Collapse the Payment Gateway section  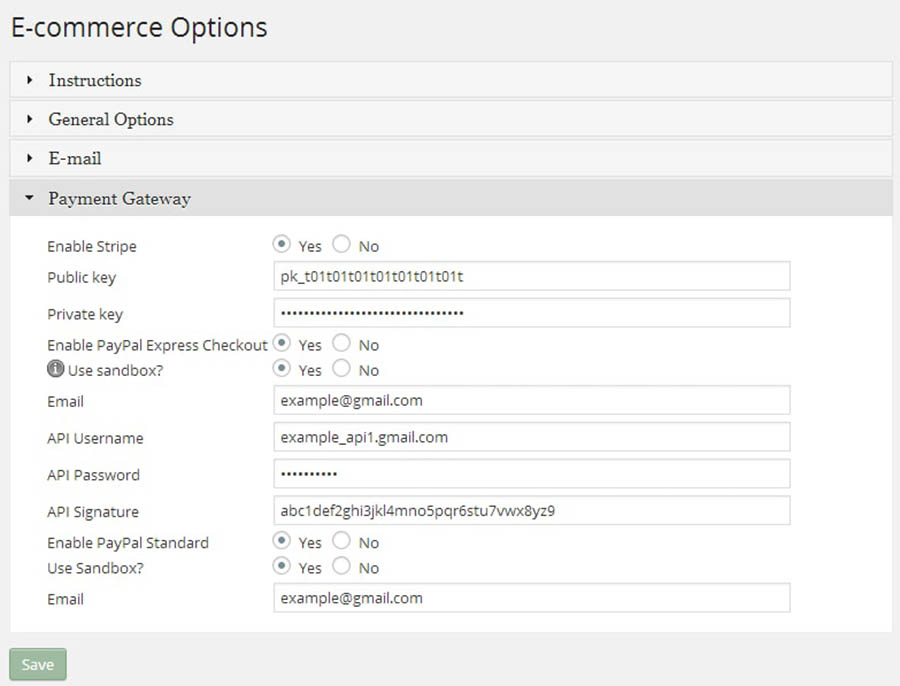[119, 198]
